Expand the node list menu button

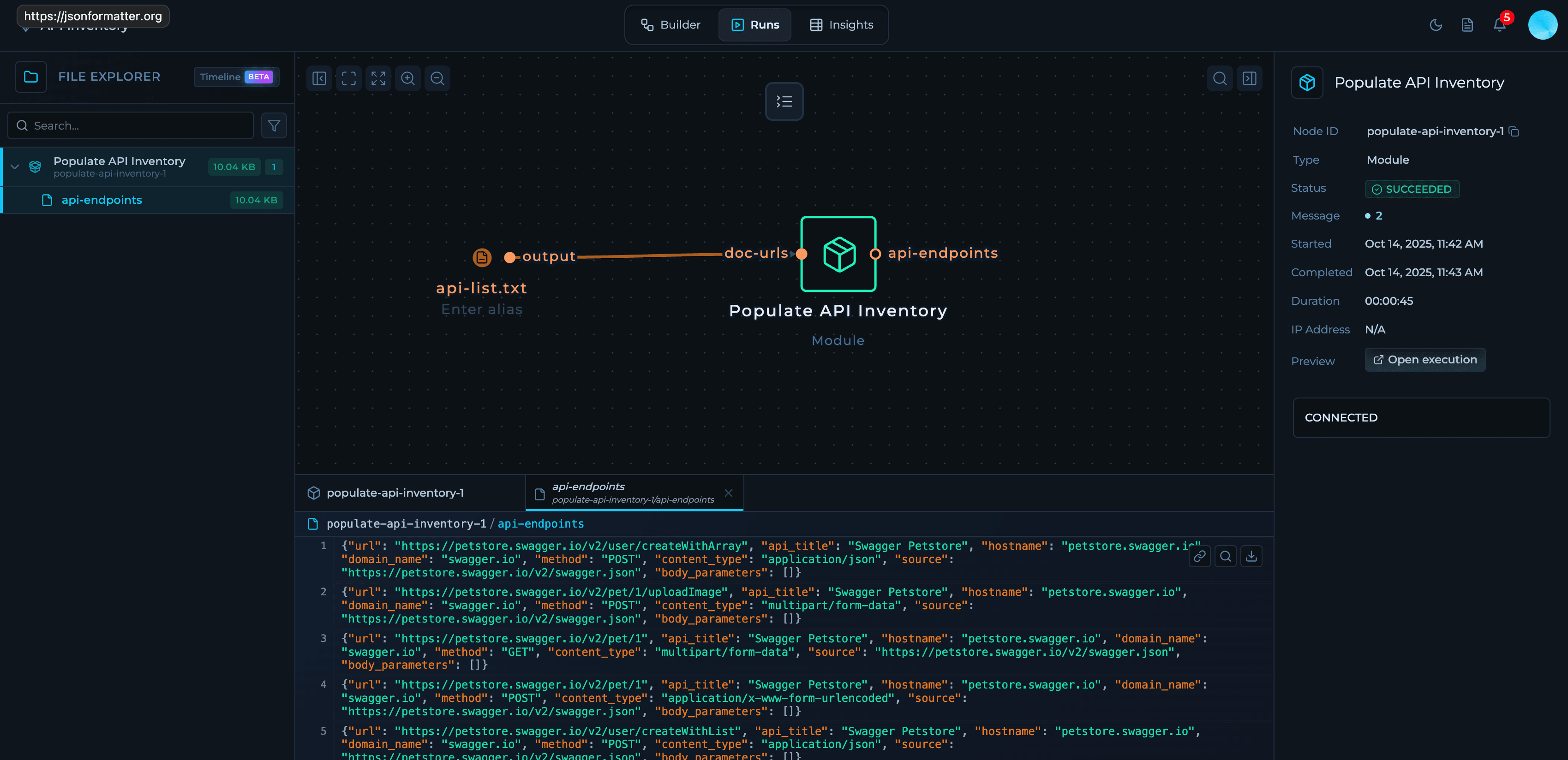784,101
